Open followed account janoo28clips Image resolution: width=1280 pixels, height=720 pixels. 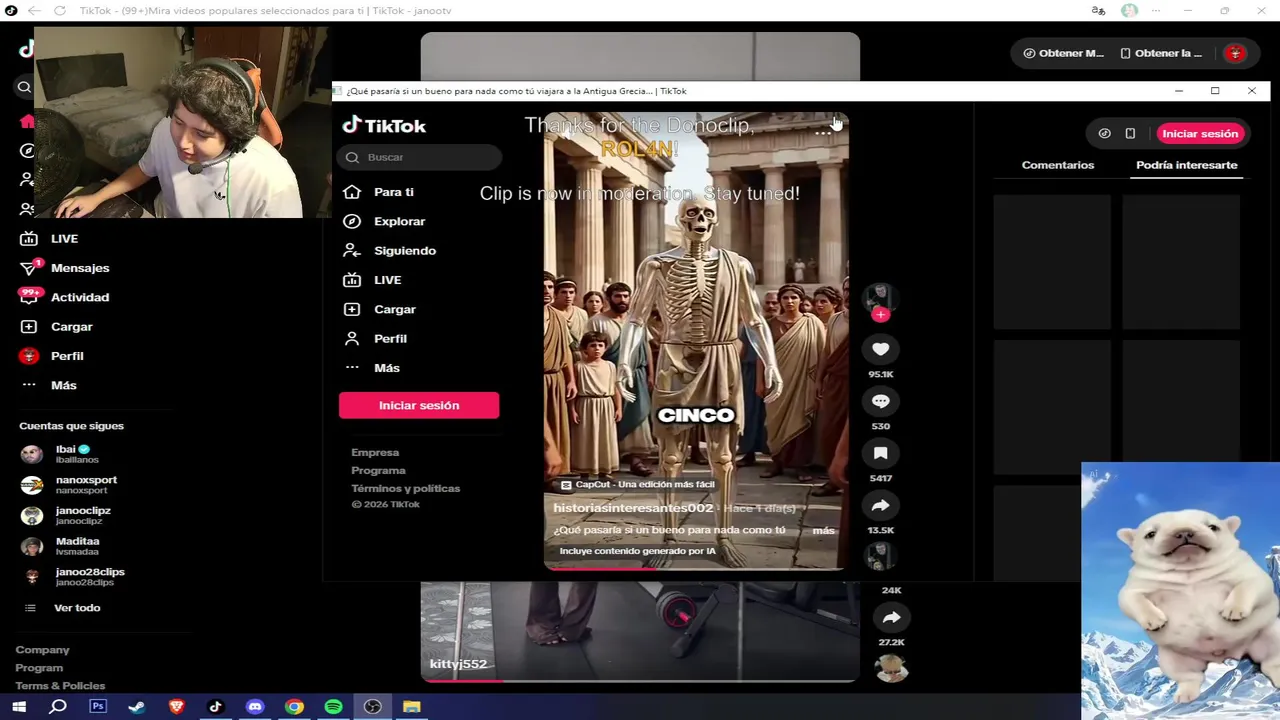tap(72, 577)
